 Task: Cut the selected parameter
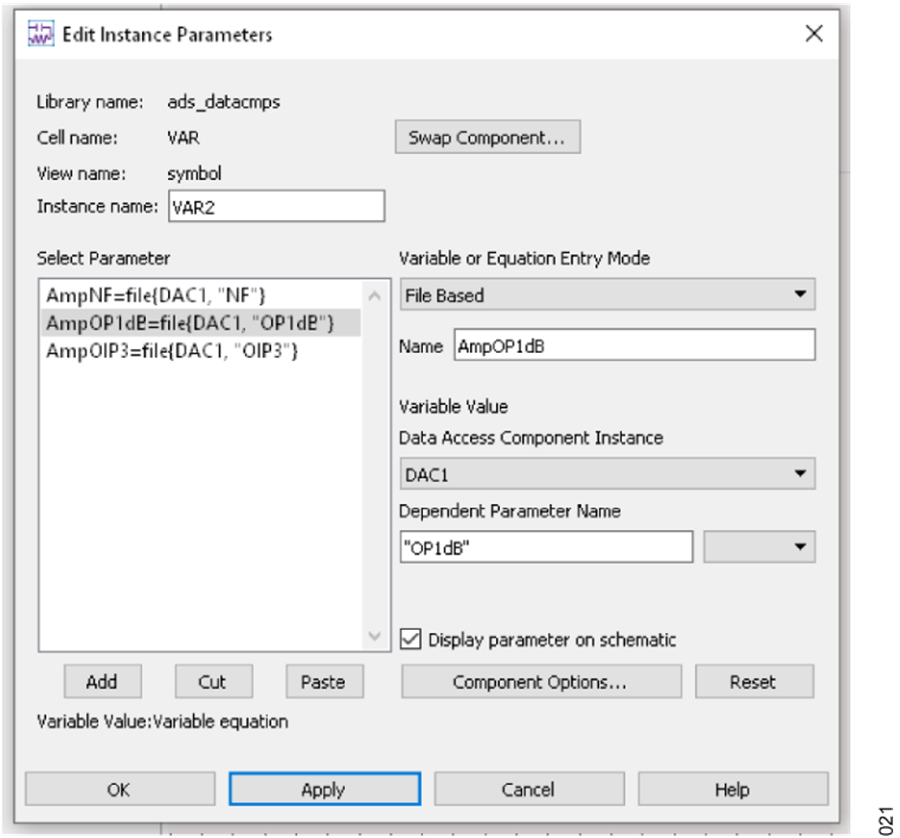coord(212,681)
